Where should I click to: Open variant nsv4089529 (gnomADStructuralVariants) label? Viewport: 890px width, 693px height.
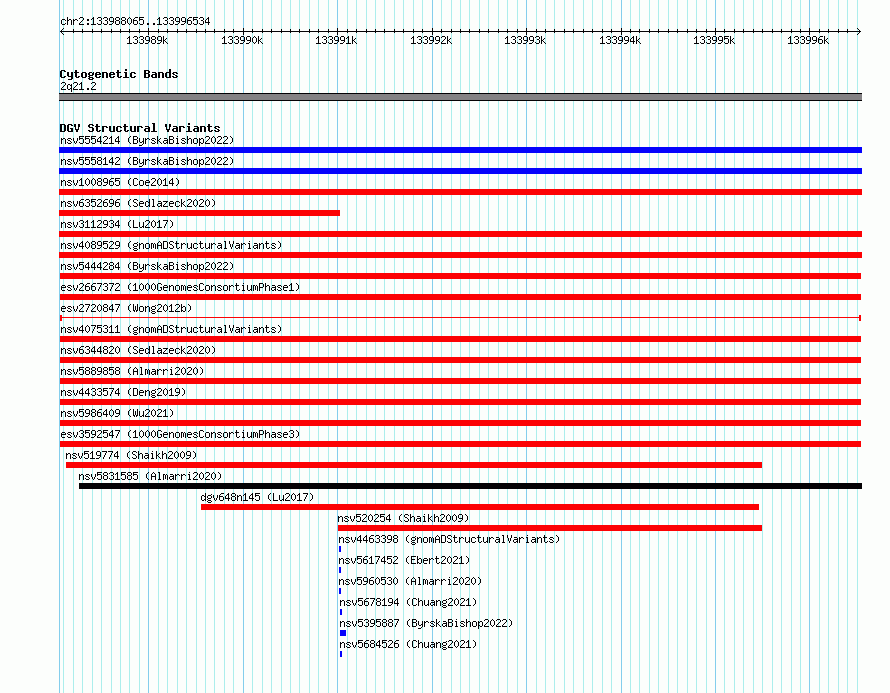tap(171, 245)
